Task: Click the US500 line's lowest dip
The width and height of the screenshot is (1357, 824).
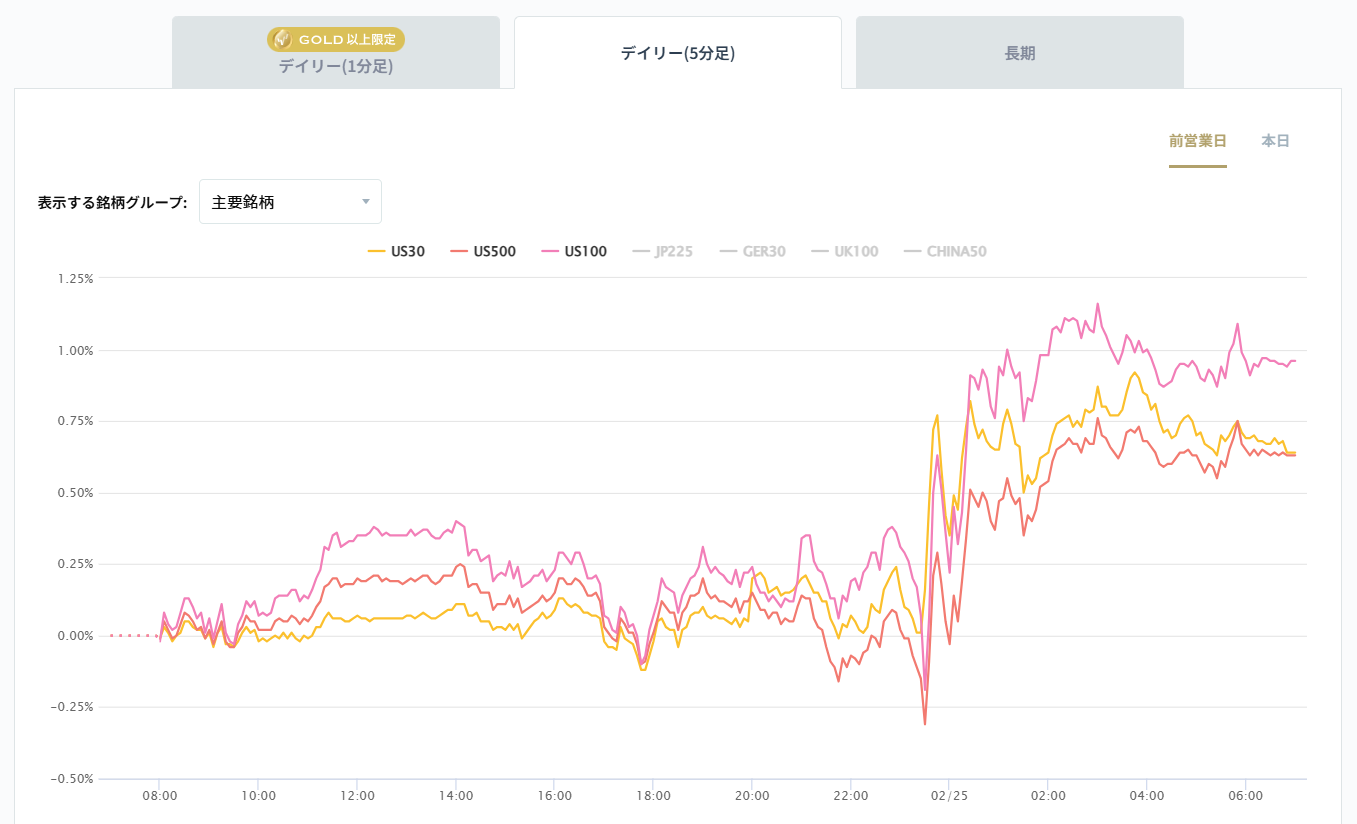Action: pyautogui.click(x=925, y=723)
